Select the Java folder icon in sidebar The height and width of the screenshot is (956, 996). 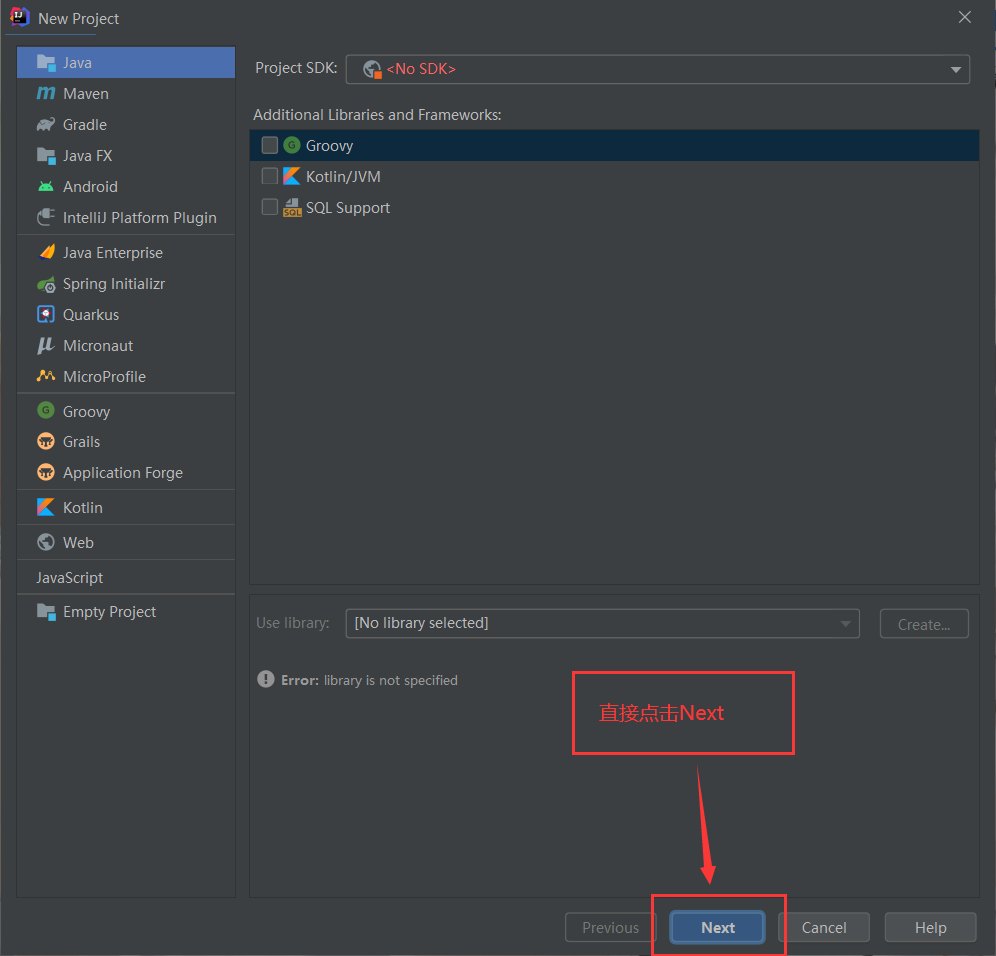pyautogui.click(x=46, y=62)
